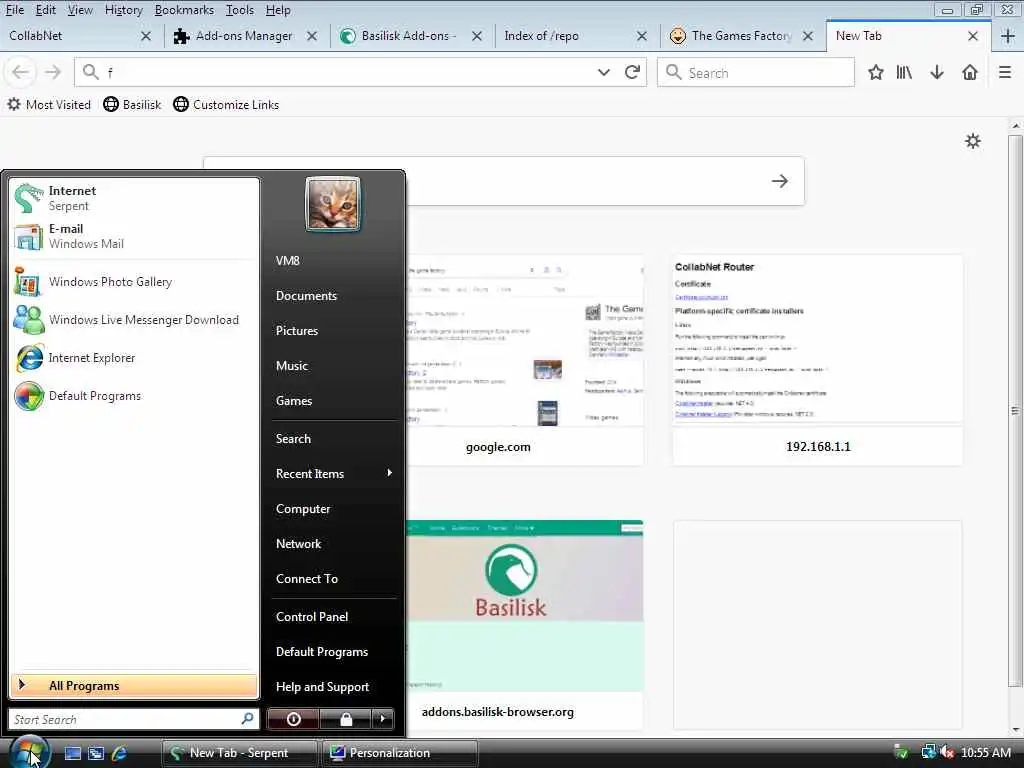Open VM8 user folder
Image resolution: width=1024 pixels, height=768 pixels.
click(x=288, y=261)
